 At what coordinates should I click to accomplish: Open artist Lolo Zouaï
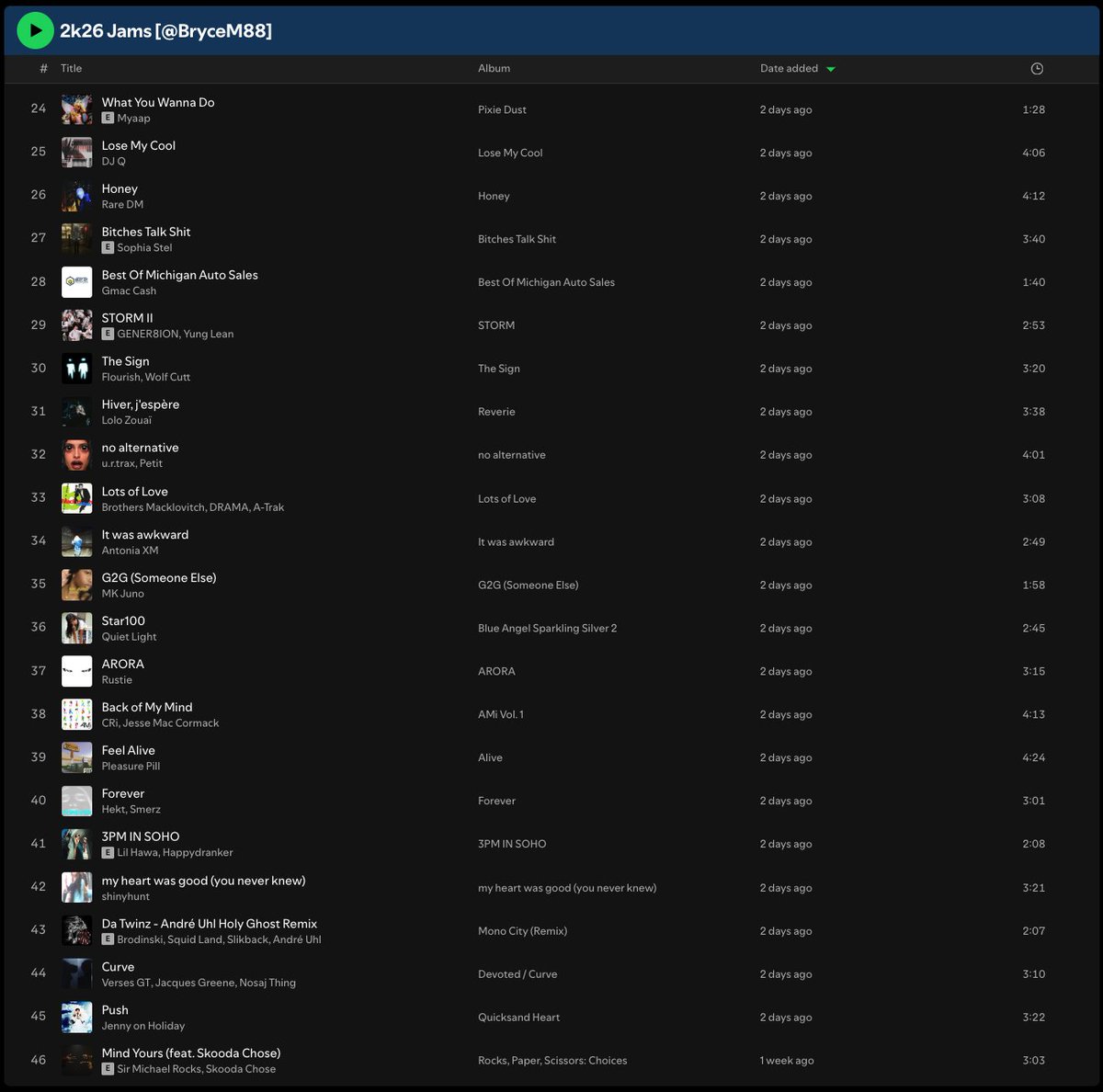coord(126,420)
